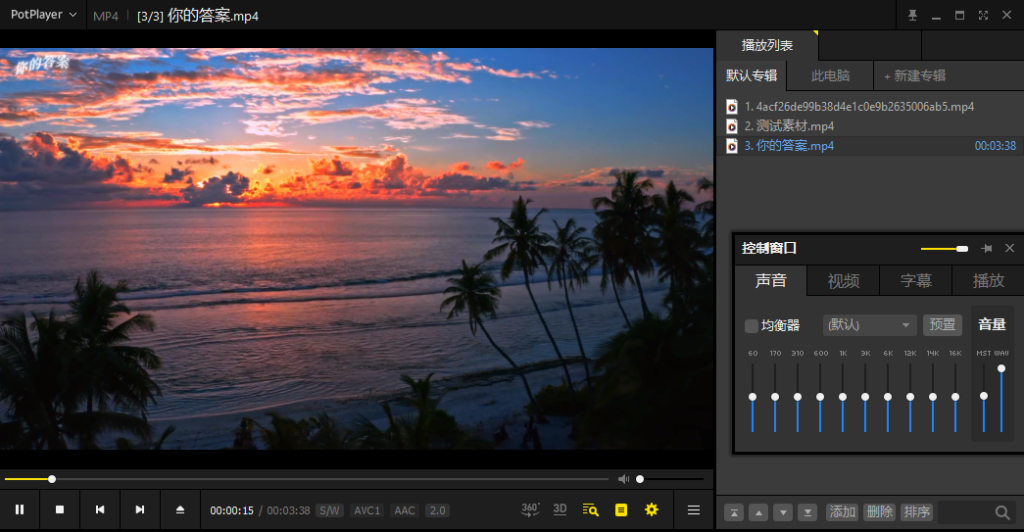This screenshot has height=532, width=1024.
Task: Pause the video playback
Action: pyautogui.click(x=20, y=510)
